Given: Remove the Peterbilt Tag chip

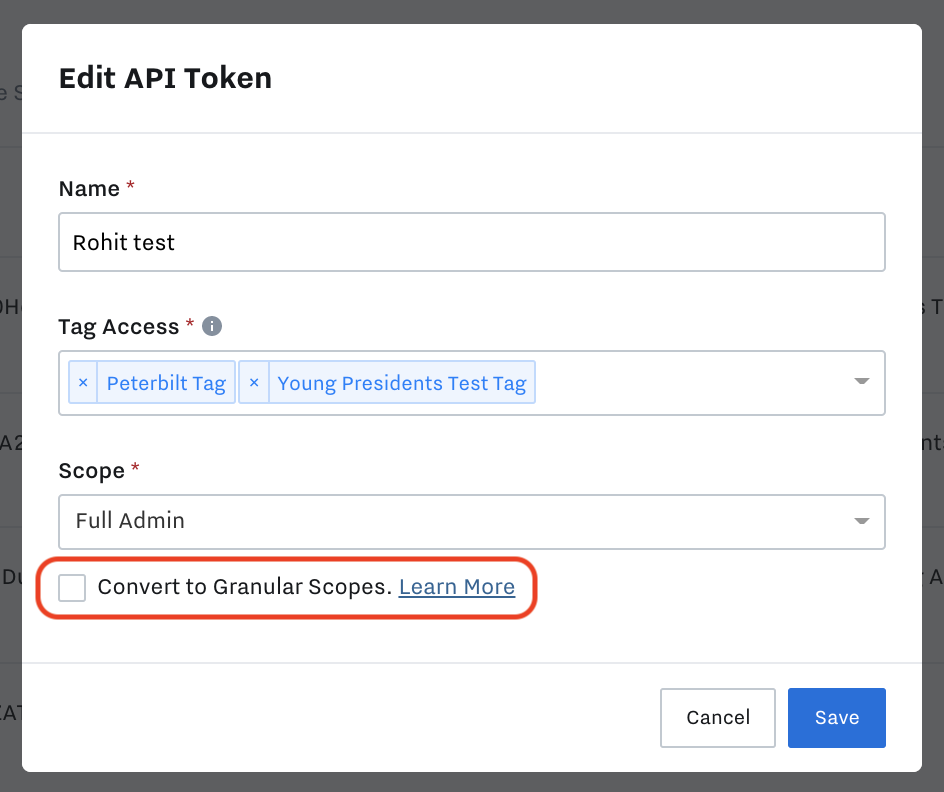Looking at the screenshot, I should pos(83,383).
